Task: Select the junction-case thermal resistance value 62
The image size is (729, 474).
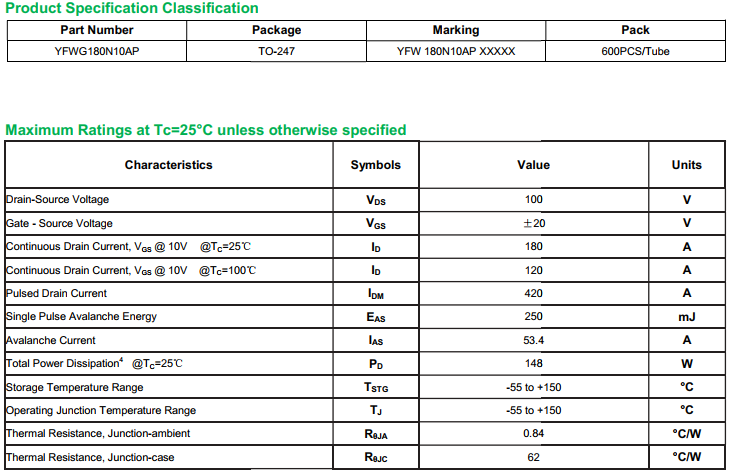Action: 533,457
